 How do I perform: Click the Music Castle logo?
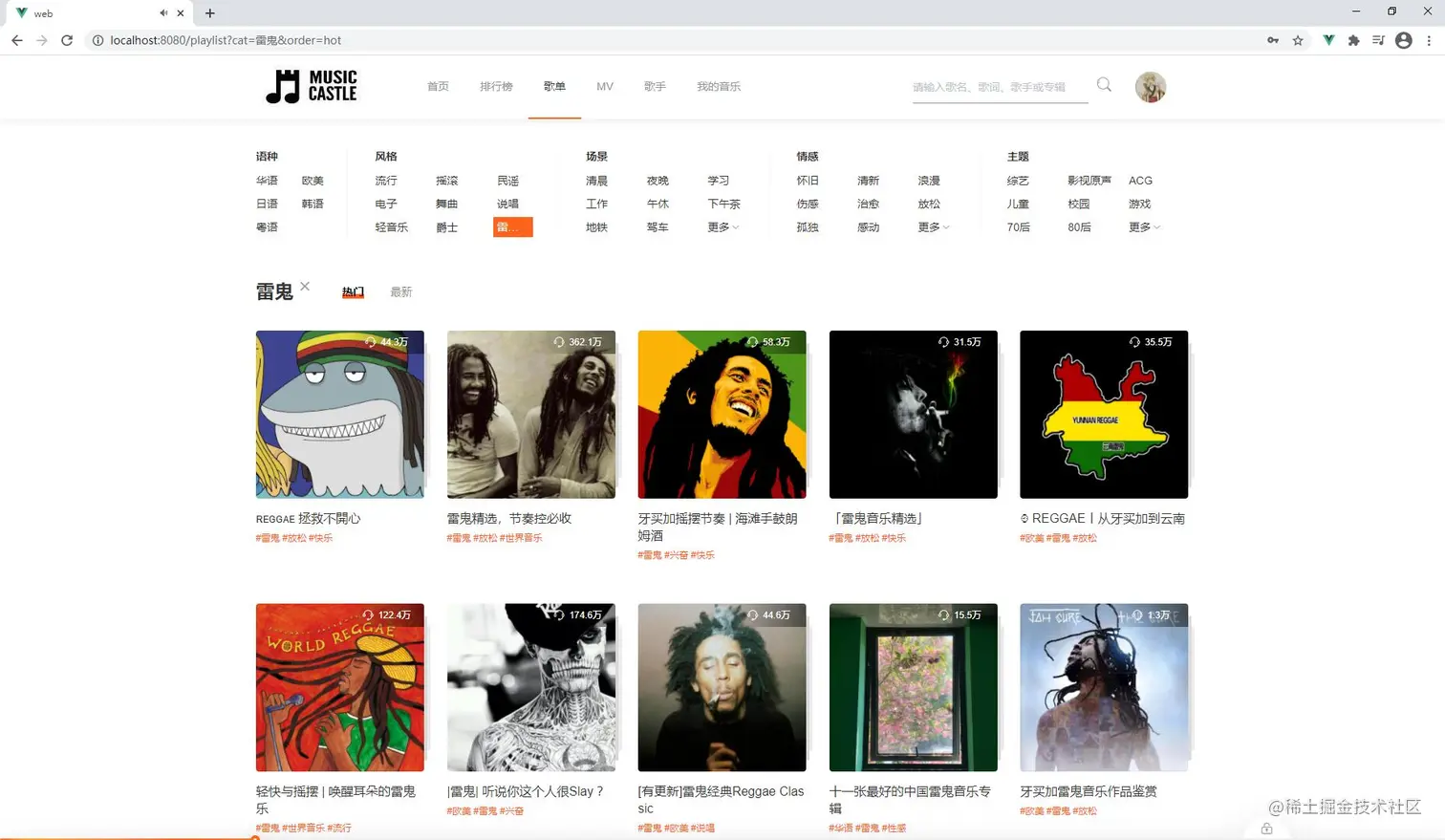tap(312, 86)
